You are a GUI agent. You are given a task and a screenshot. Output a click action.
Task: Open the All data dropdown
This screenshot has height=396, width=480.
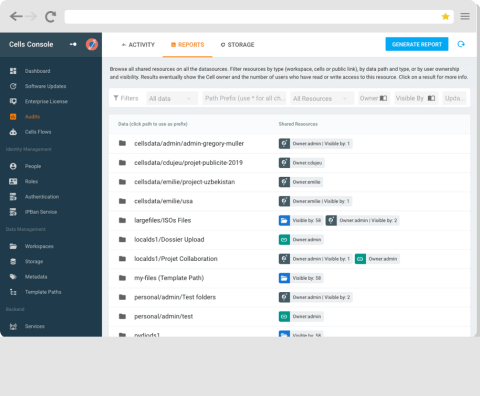pos(172,98)
